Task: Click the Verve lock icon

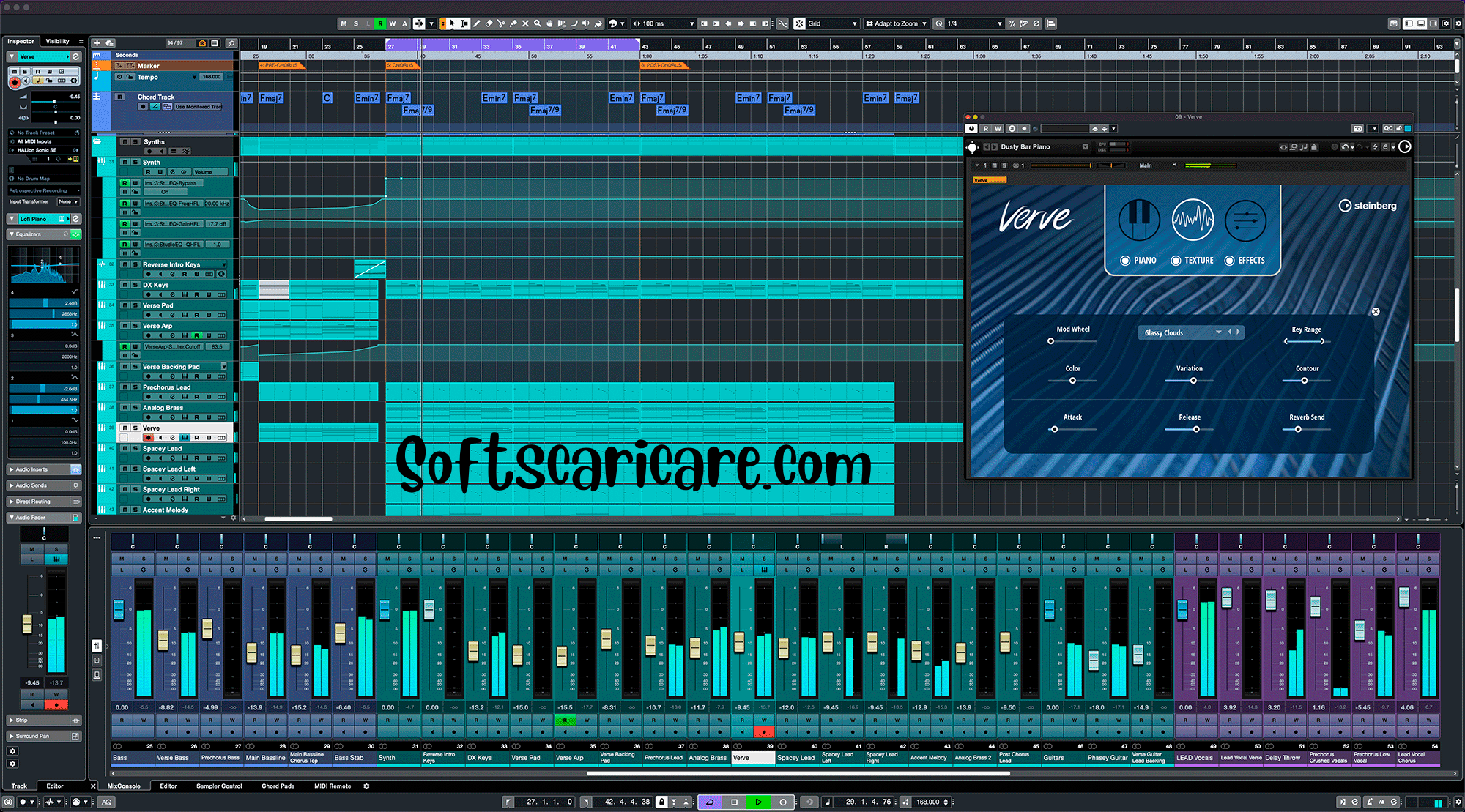Action: [1314, 147]
